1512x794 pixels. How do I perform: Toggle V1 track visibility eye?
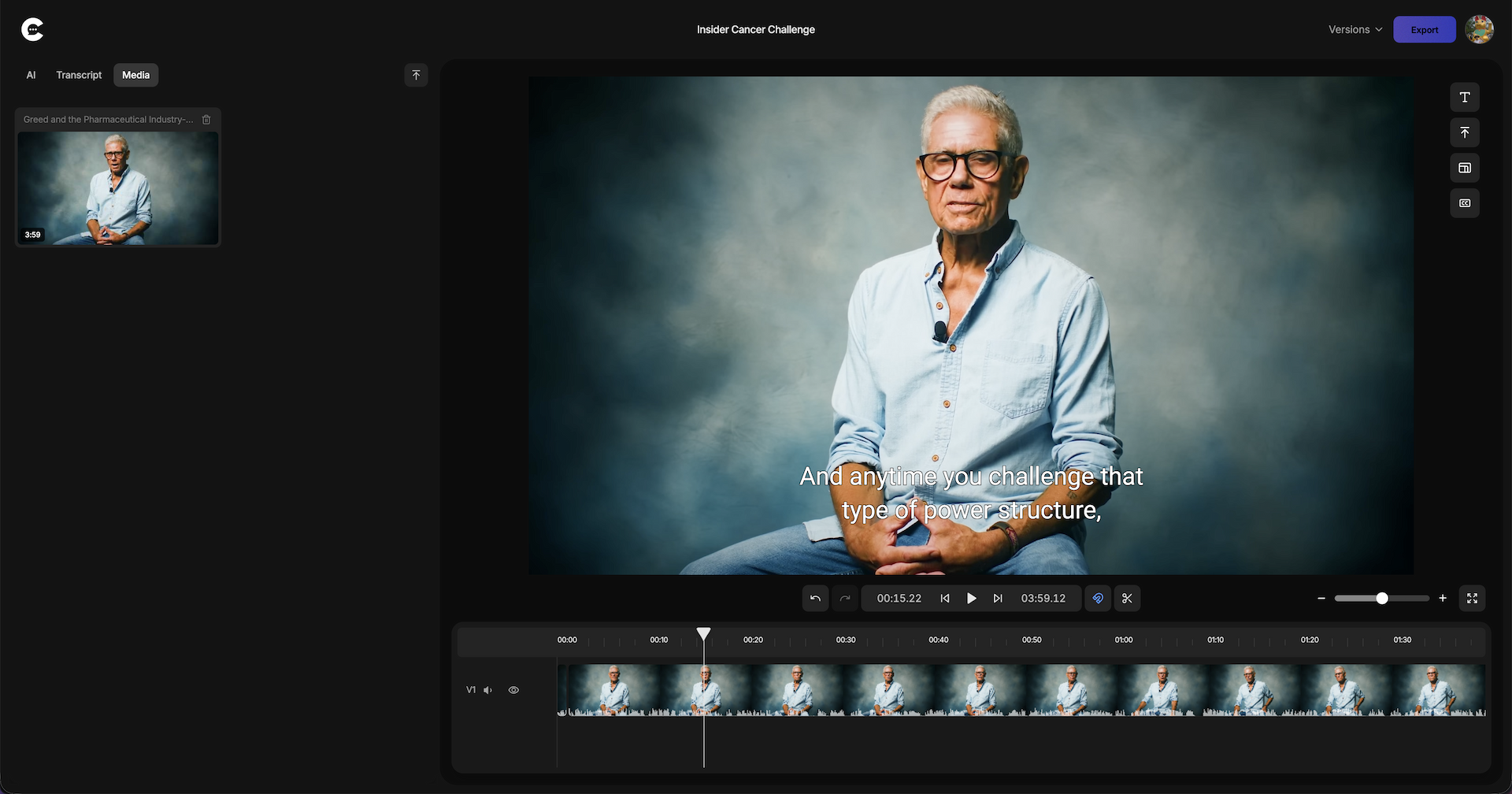point(513,690)
